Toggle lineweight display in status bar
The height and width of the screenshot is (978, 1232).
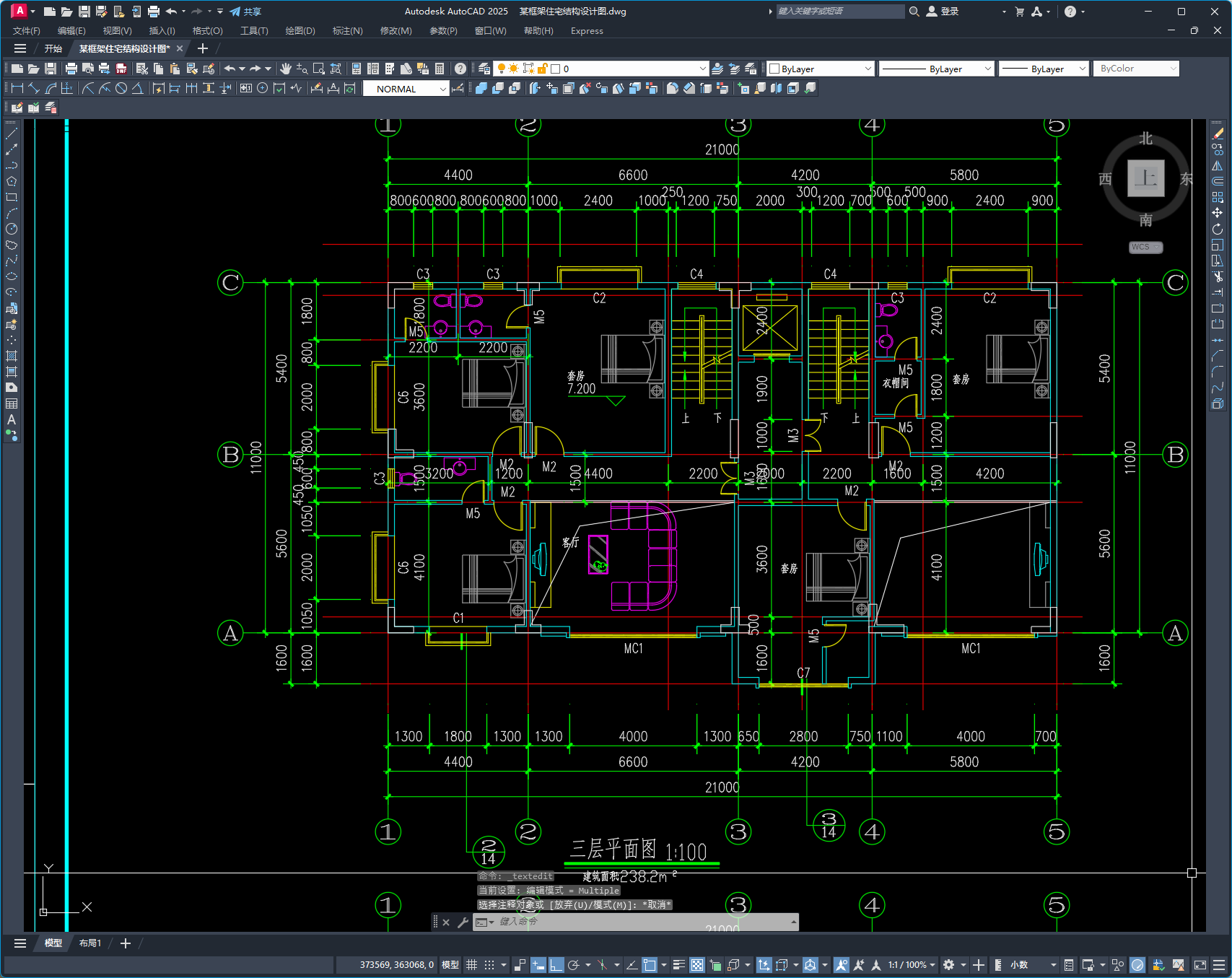(x=679, y=965)
